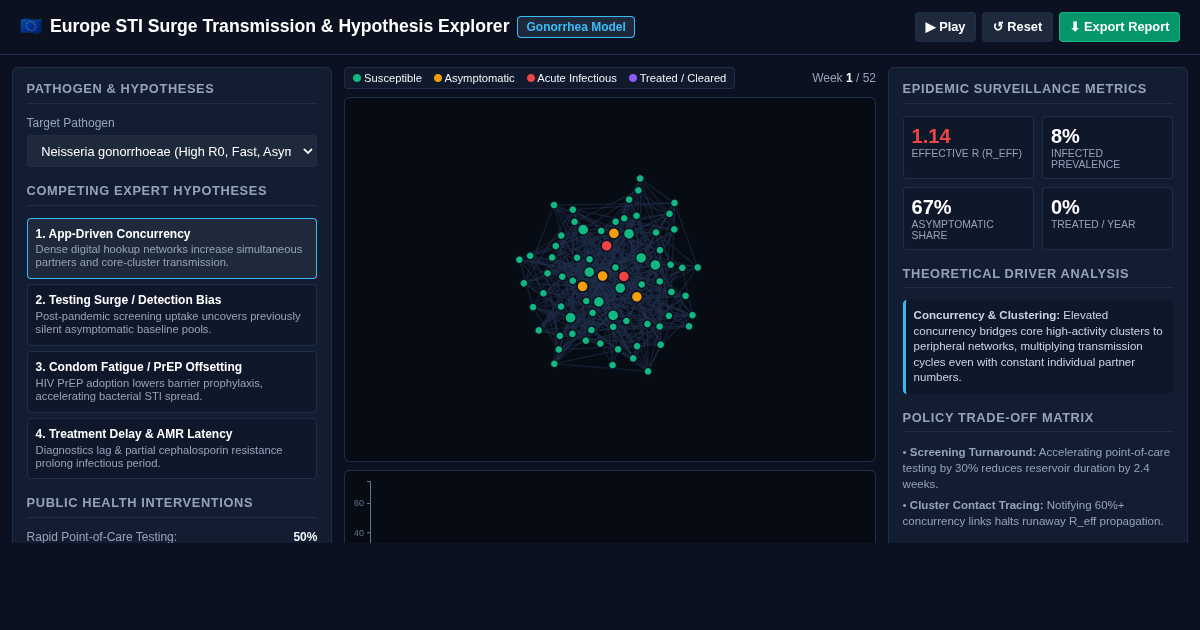1200x630 pixels.
Task: Click Treated / Cleared legend entry
Action: point(678,78)
